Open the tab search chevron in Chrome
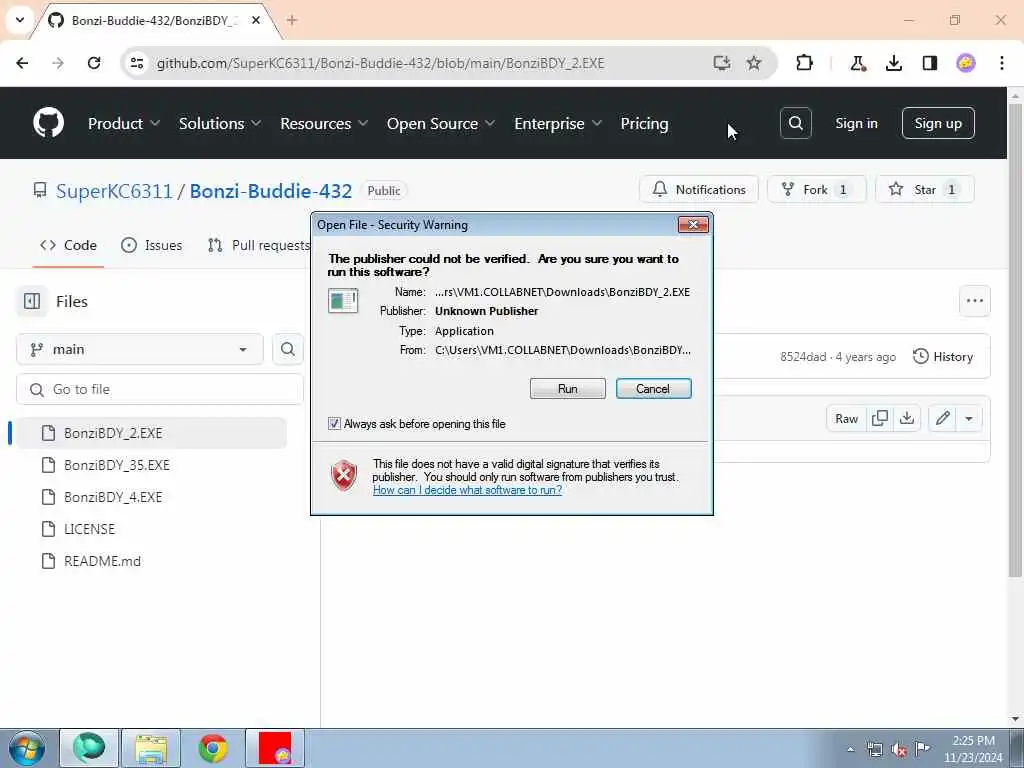This screenshot has height=768, width=1024. [20, 20]
